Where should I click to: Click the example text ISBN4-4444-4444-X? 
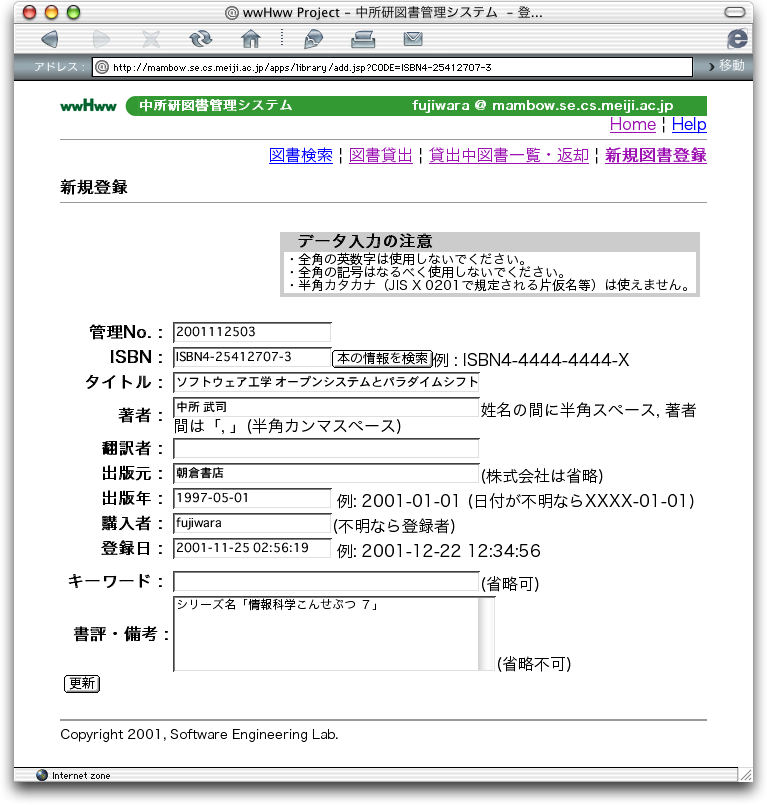point(546,360)
